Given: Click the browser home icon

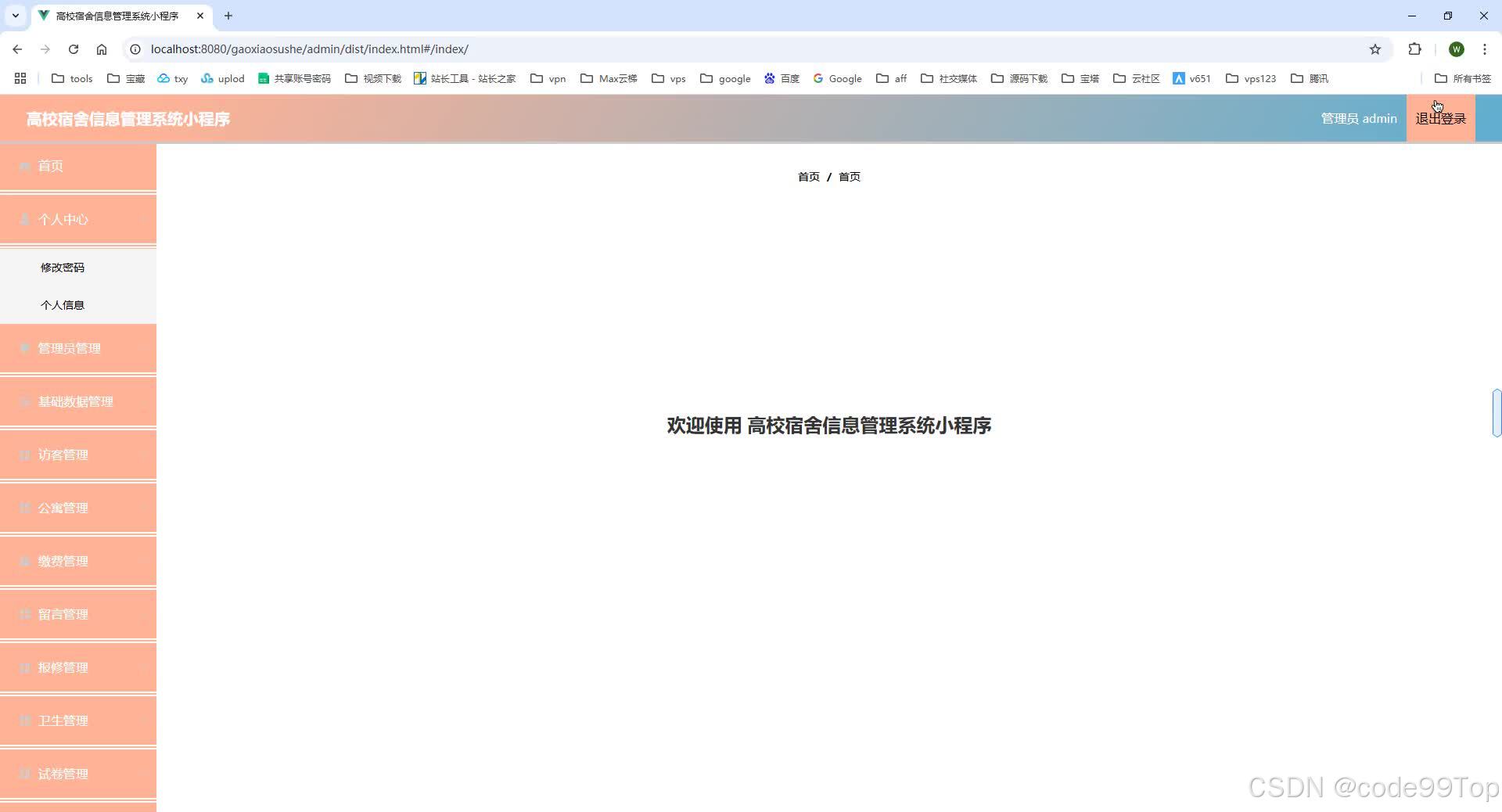Looking at the screenshot, I should 102,49.
